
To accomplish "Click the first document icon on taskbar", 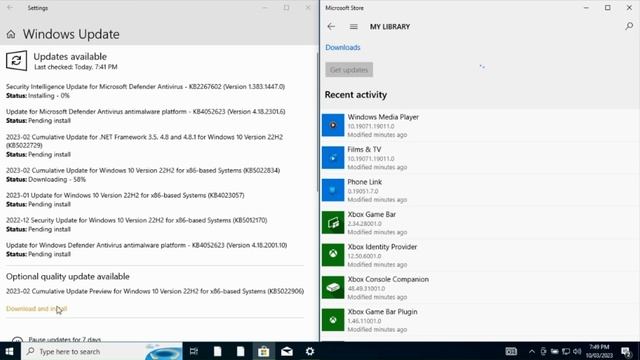I will pos(217,351).
